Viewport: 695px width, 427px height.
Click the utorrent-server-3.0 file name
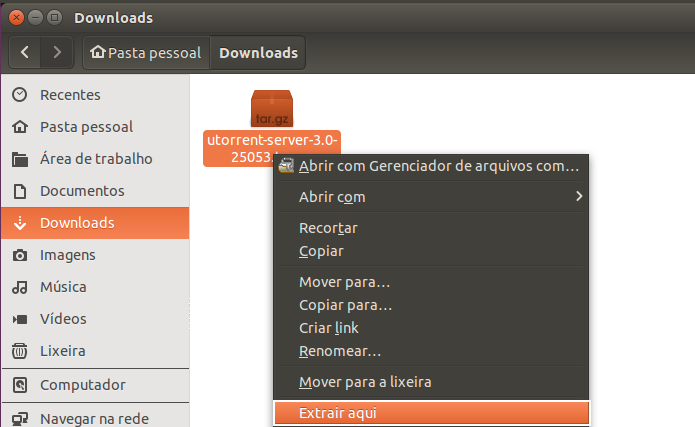tap(272, 149)
